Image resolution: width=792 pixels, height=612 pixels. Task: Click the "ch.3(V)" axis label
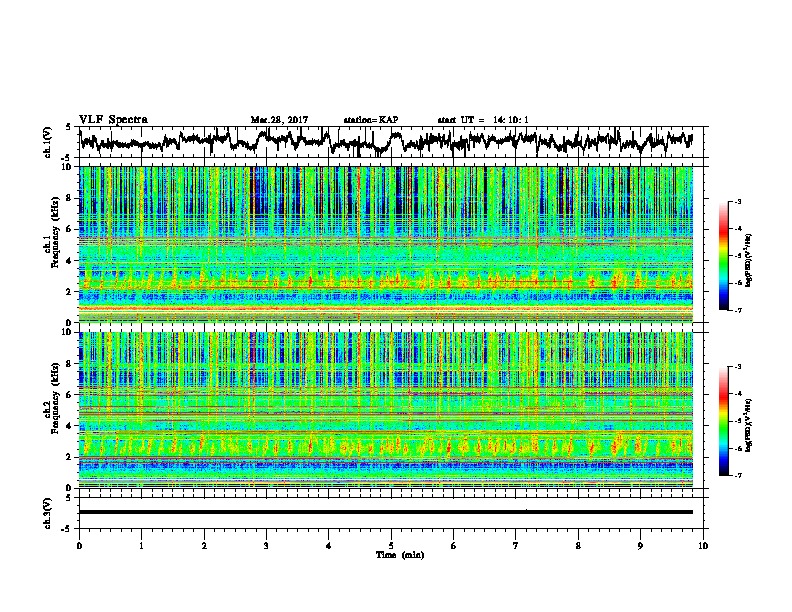48,513
